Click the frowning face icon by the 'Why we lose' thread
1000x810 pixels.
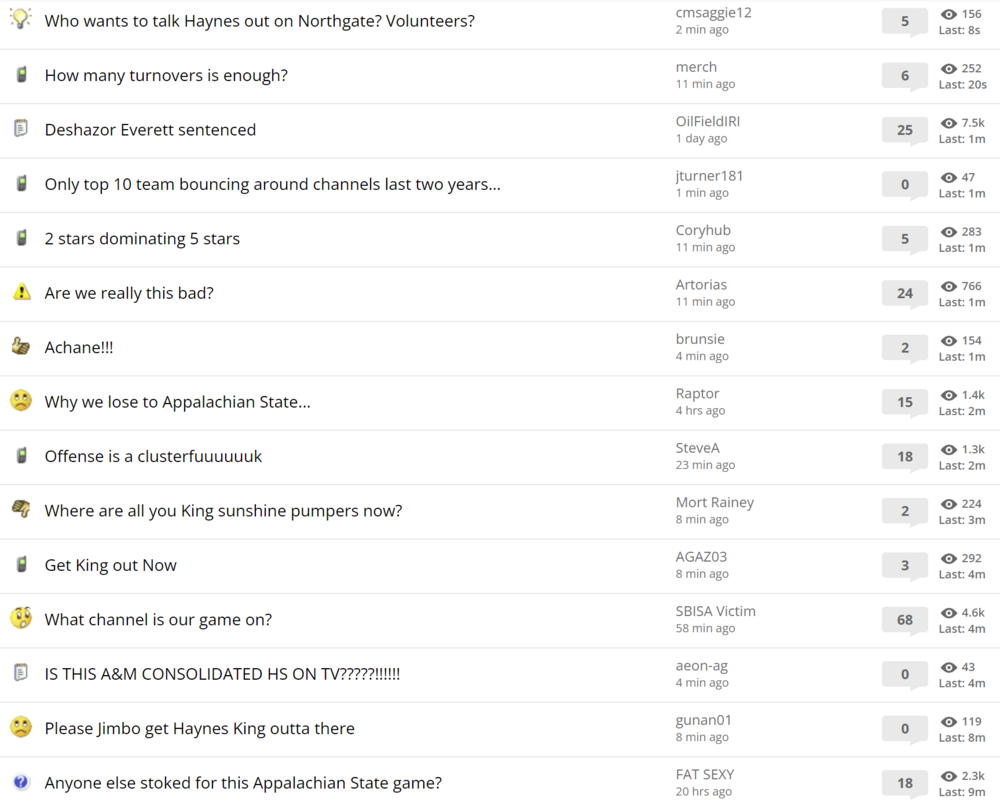coord(21,401)
